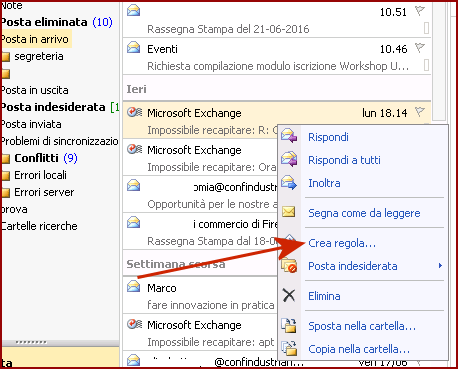The width and height of the screenshot is (458, 369).
Task: Open the Posta in arrivo folder
Action: pyautogui.click(x=35, y=39)
